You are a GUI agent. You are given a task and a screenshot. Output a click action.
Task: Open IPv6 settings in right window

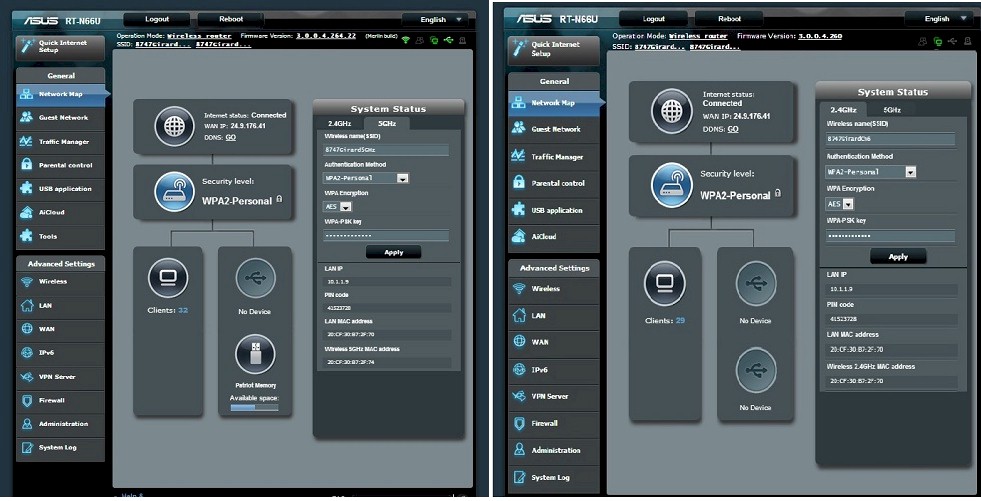click(x=554, y=370)
